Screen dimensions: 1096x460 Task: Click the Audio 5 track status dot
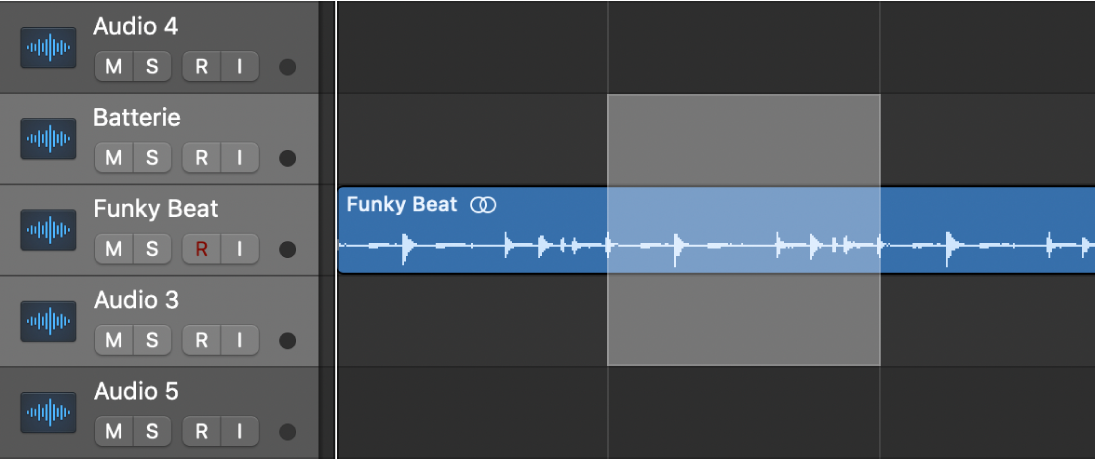[x=288, y=432]
